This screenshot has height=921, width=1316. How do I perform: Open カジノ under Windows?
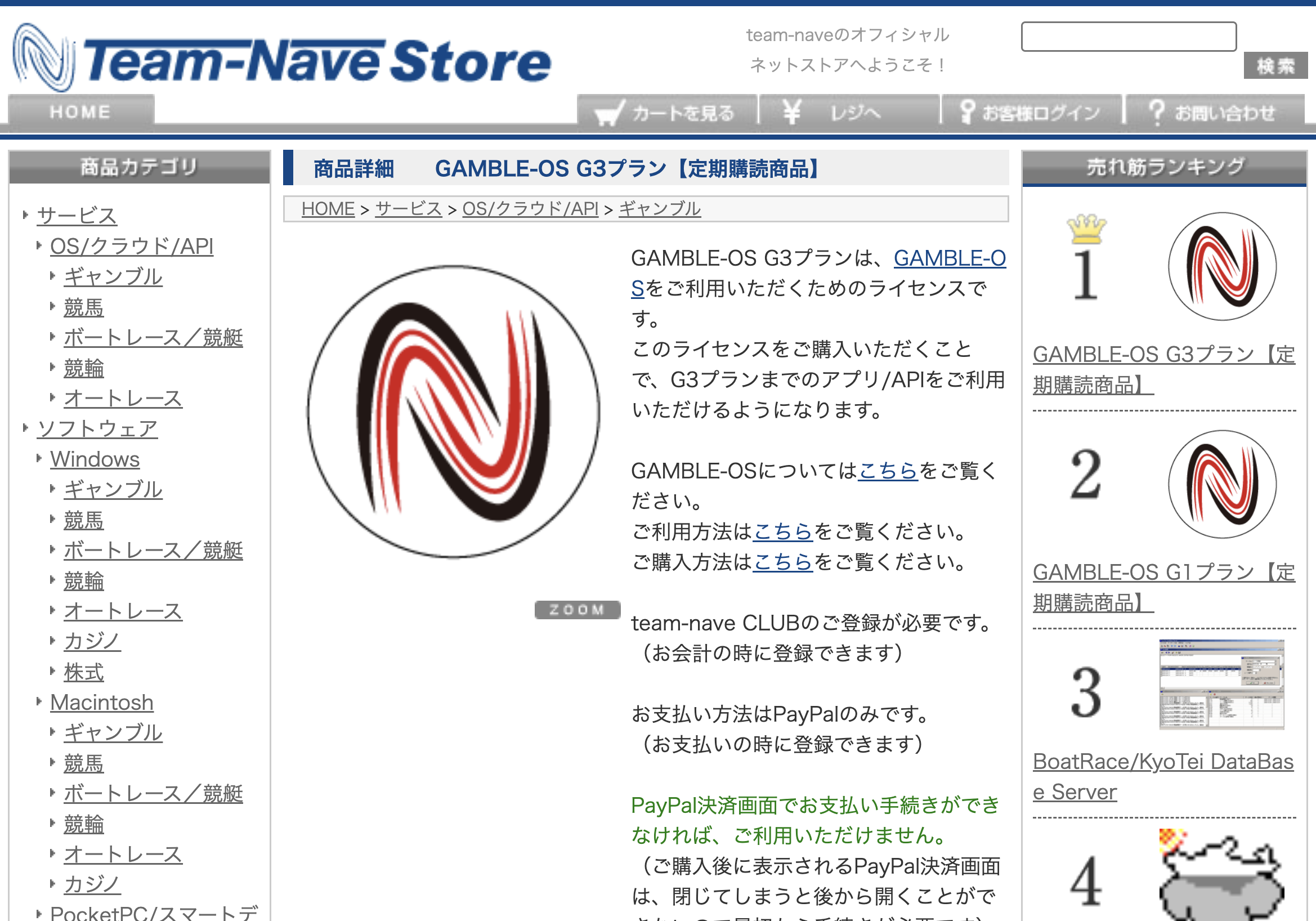92,641
